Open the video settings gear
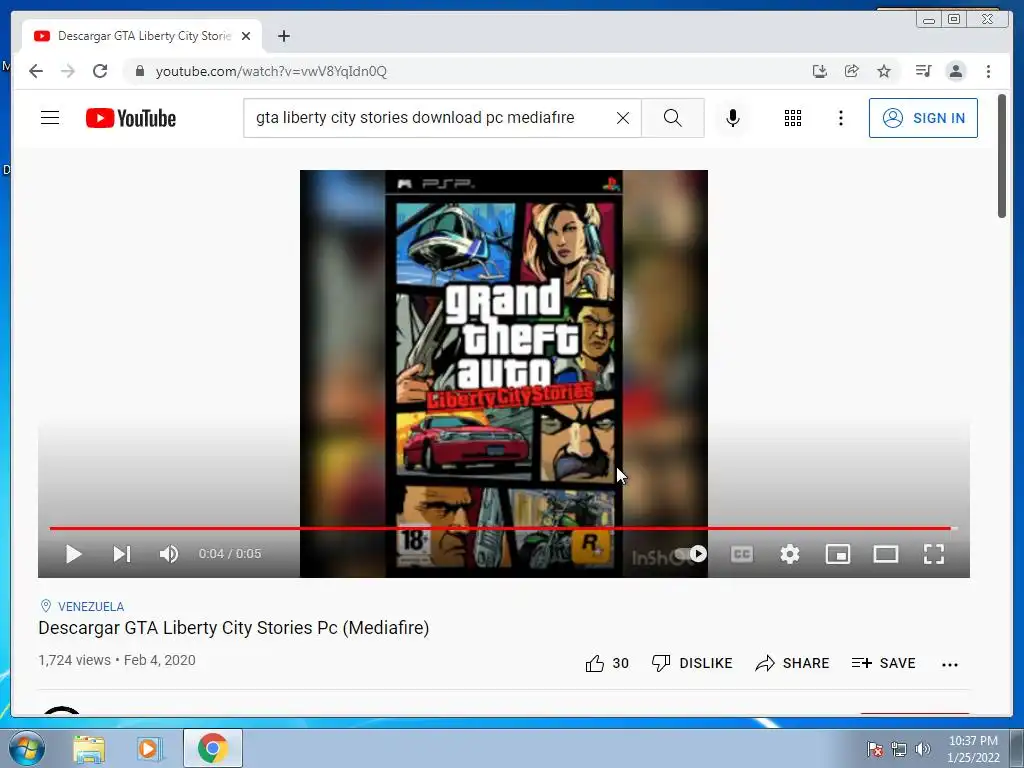 pyautogui.click(x=790, y=554)
